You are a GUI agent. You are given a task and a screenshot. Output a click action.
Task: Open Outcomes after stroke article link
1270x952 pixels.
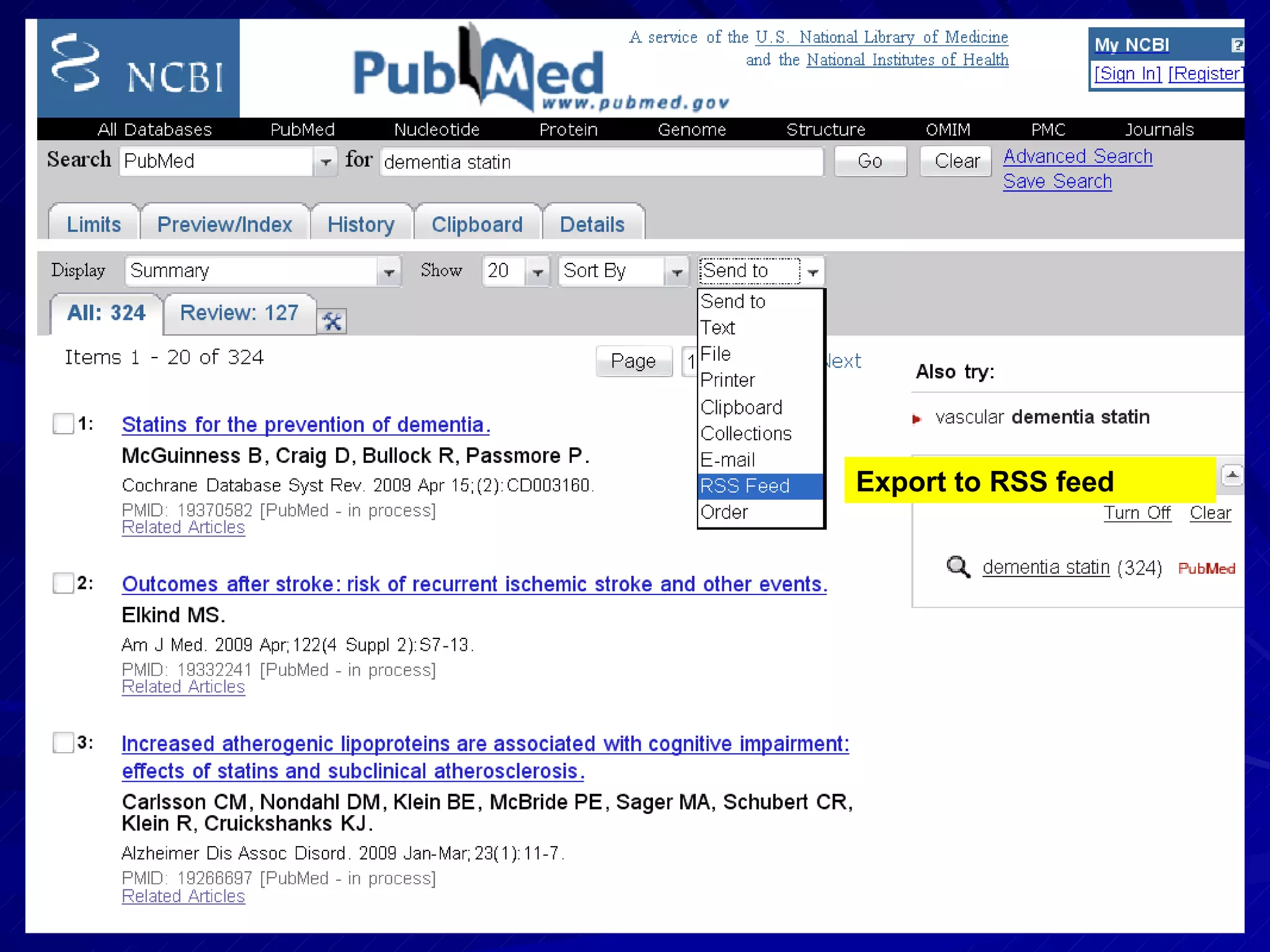(474, 584)
